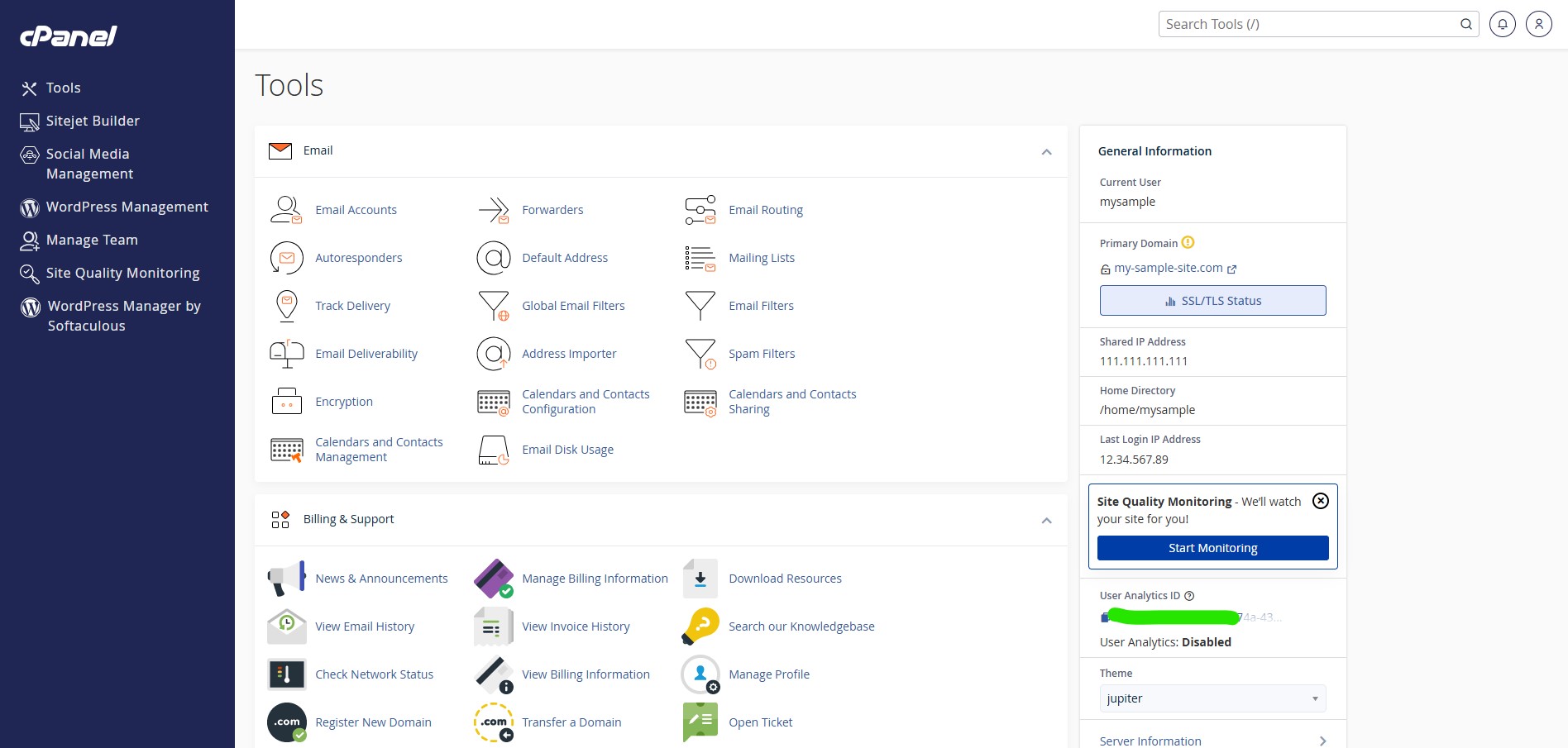Image resolution: width=1568 pixels, height=748 pixels.
Task: Select WordPress Management in the sidebar
Action: pyautogui.click(x=127, y=207)
